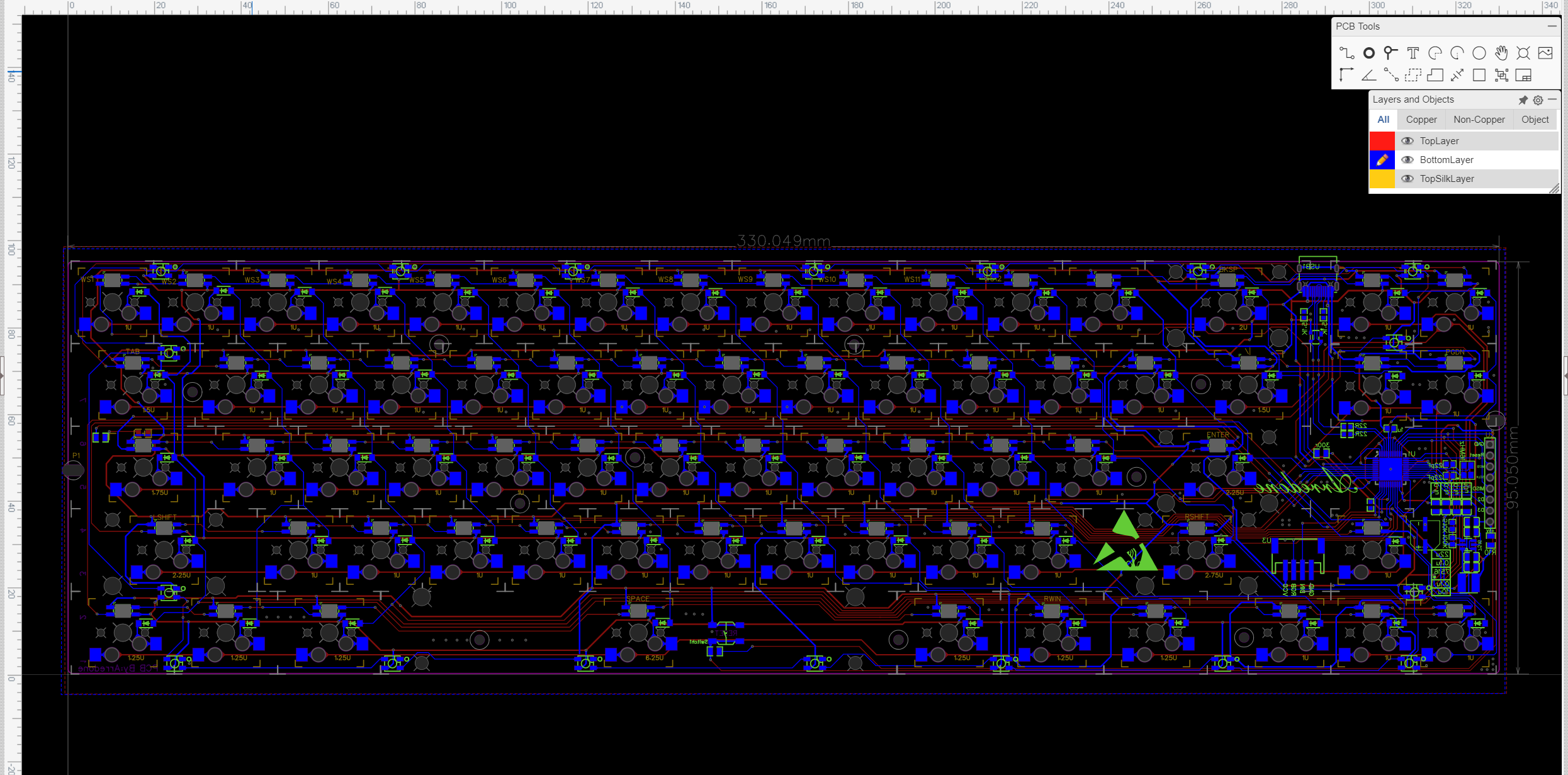Viewport: 1568px width, 775px height.
Task: Select the Create Panel tool
Action: (x=1523, y=76)
